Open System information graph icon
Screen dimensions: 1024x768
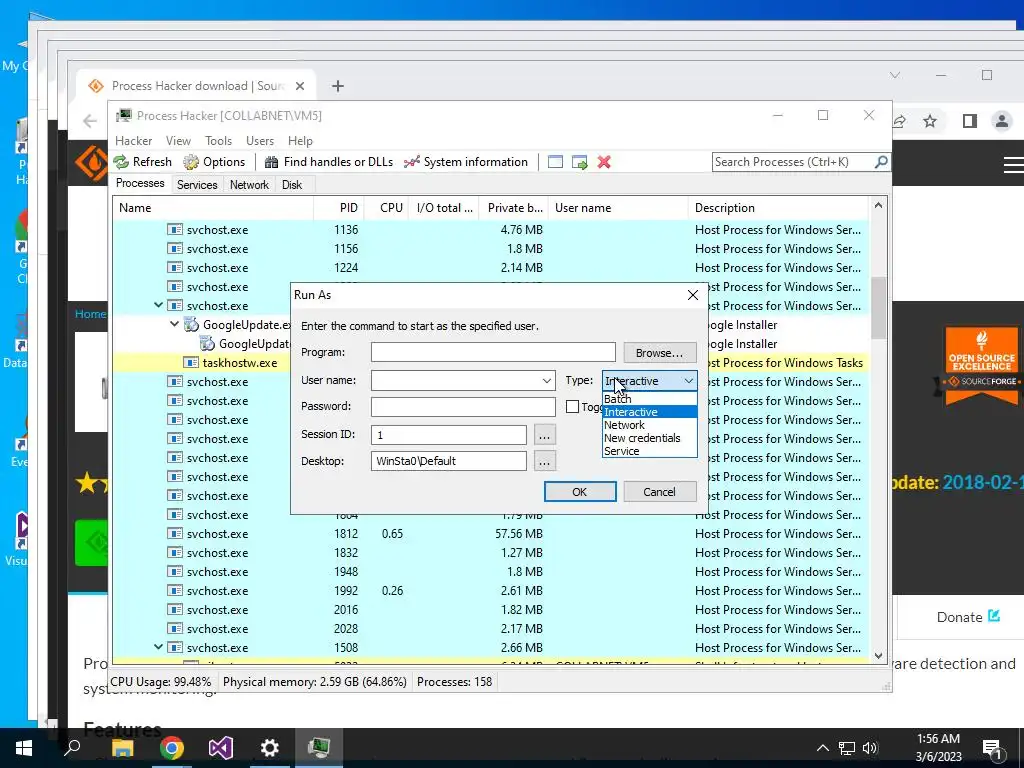tap(411, 162)
